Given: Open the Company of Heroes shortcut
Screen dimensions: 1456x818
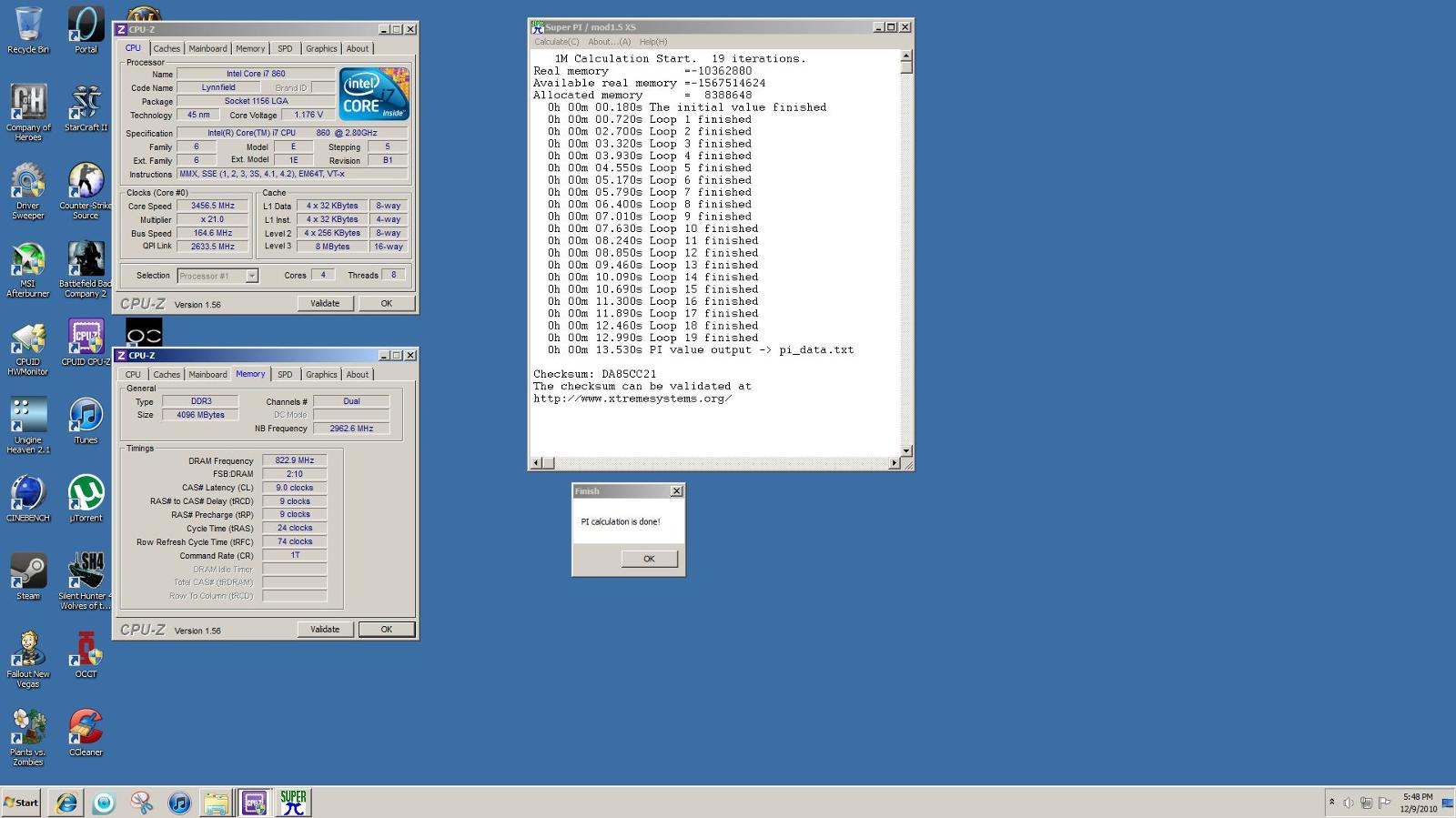Looking at the screenshot, I should [x=28, y=113].
